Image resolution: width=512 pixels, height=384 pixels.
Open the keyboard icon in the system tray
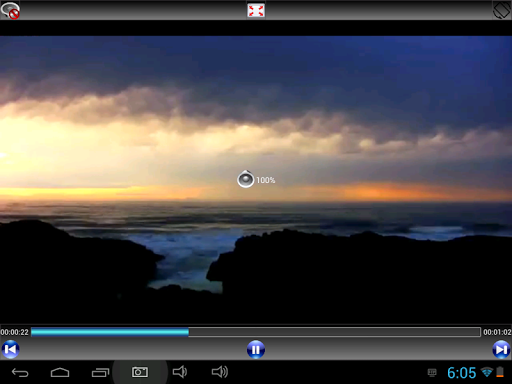432,372
